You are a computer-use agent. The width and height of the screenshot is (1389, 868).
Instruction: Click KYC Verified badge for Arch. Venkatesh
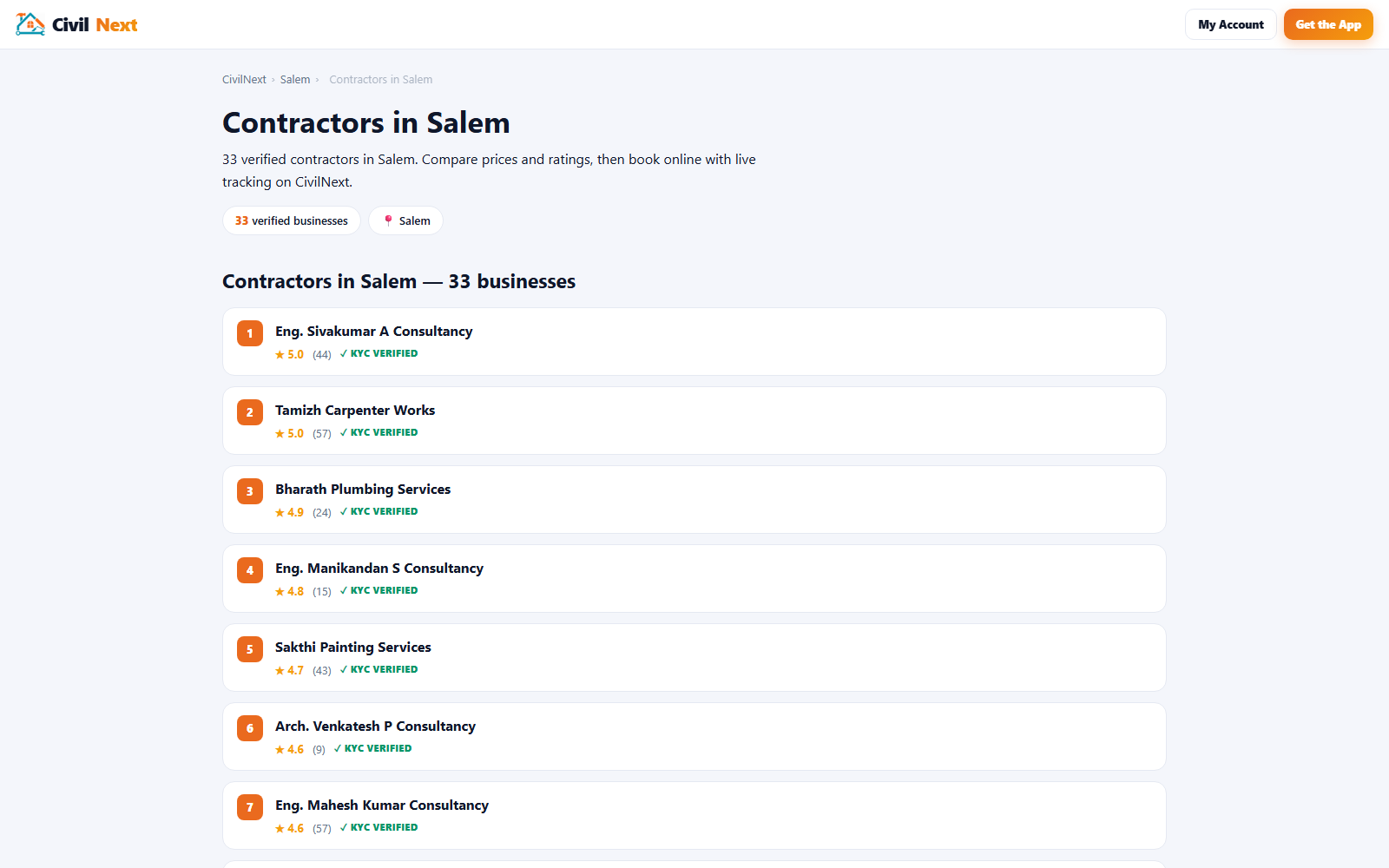[373, 748]
